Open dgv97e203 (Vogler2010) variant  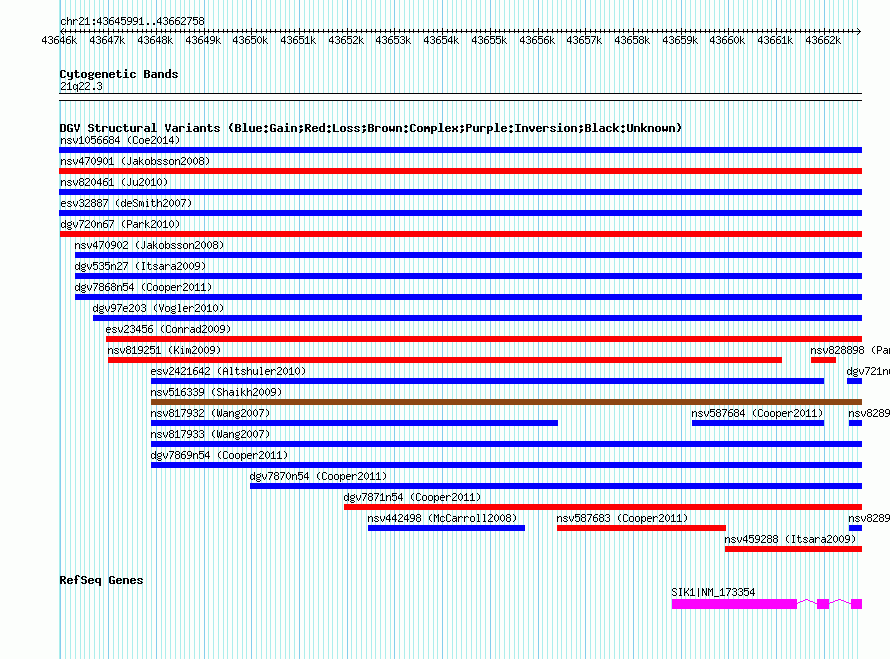point(158,308)
